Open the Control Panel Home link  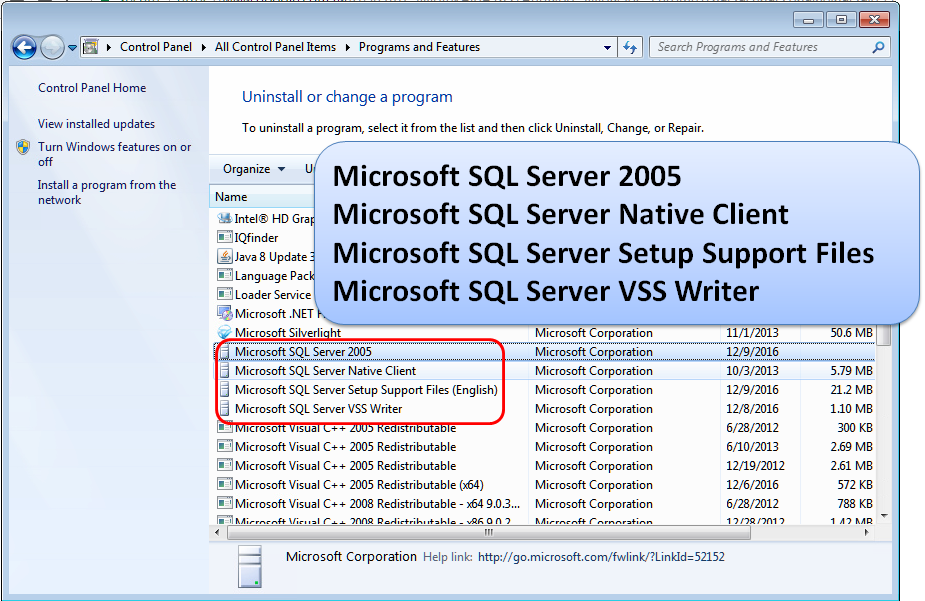coord(92,88)
